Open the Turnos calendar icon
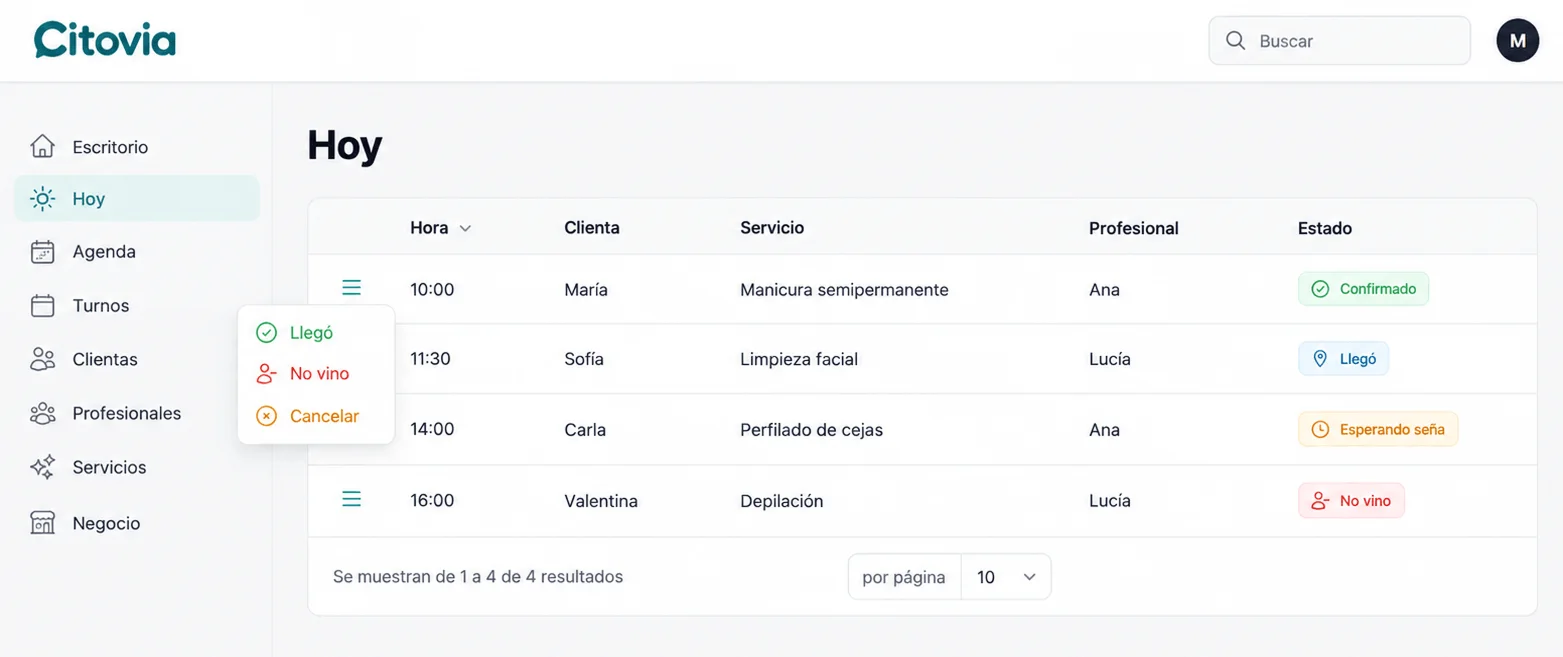The width and height of the screenshot is (1563, 657). [42, 305]
